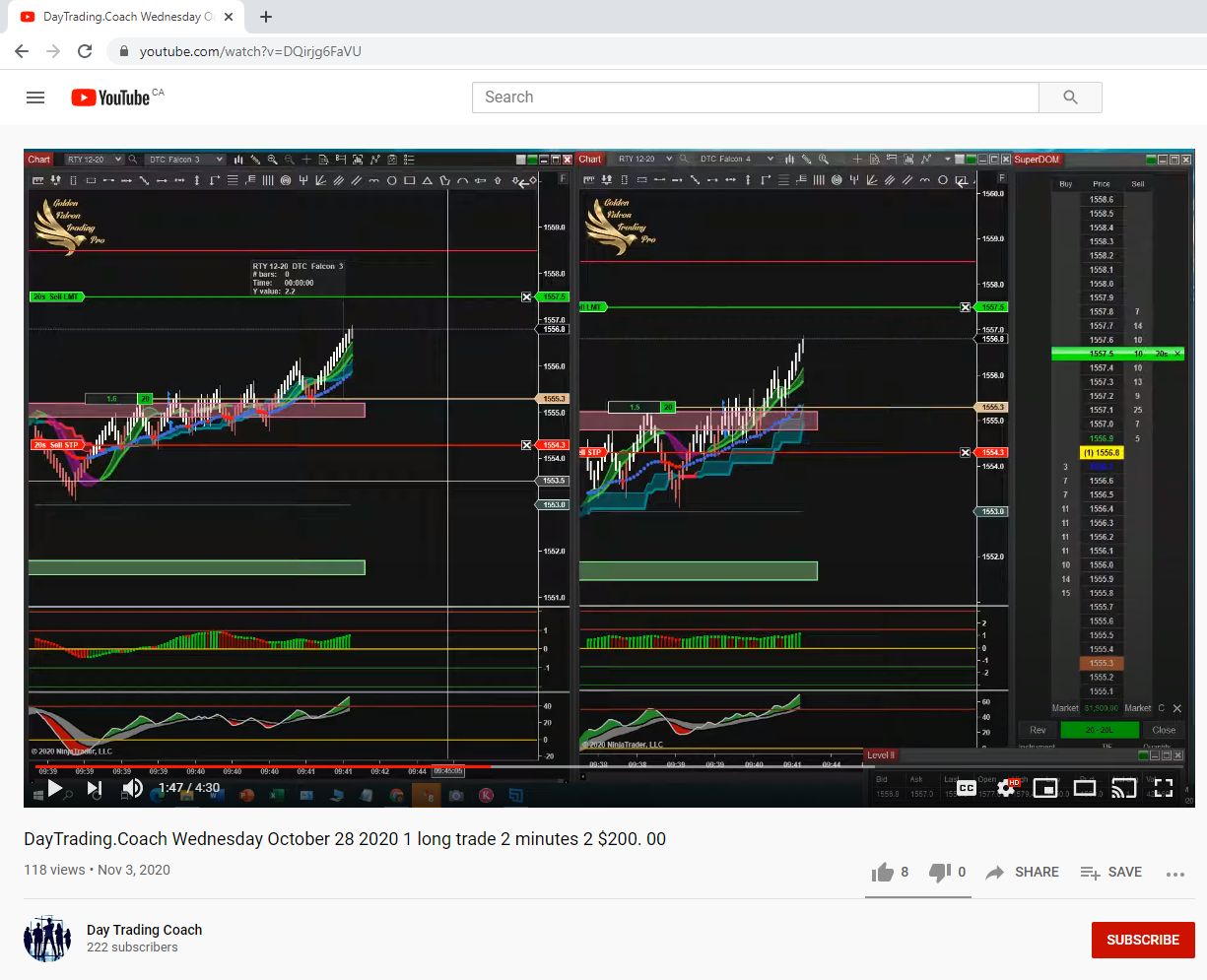
Task: Subscribe to Day Trading Coach channel
Action: (1143, 940)
